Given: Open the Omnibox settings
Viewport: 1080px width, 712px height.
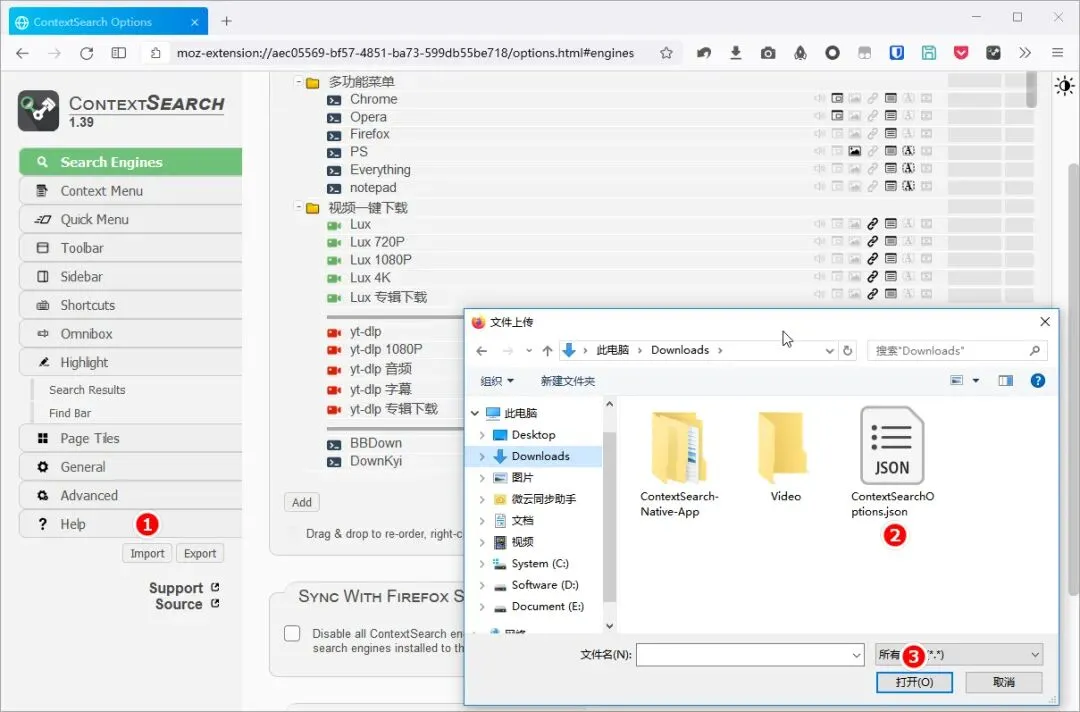Looking at the screenshot, I should tap(131, 334).
